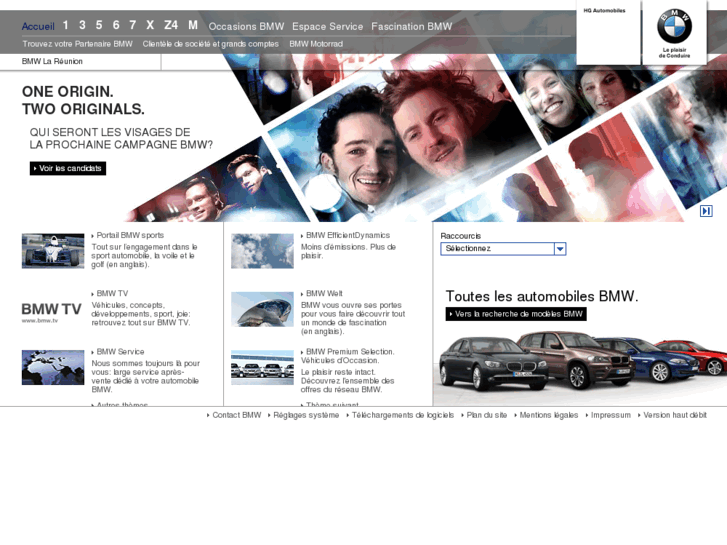Viewport: 727px width, 545px height.
Task: Open Fascination BMW menu
Action: [x=412, y=26]
